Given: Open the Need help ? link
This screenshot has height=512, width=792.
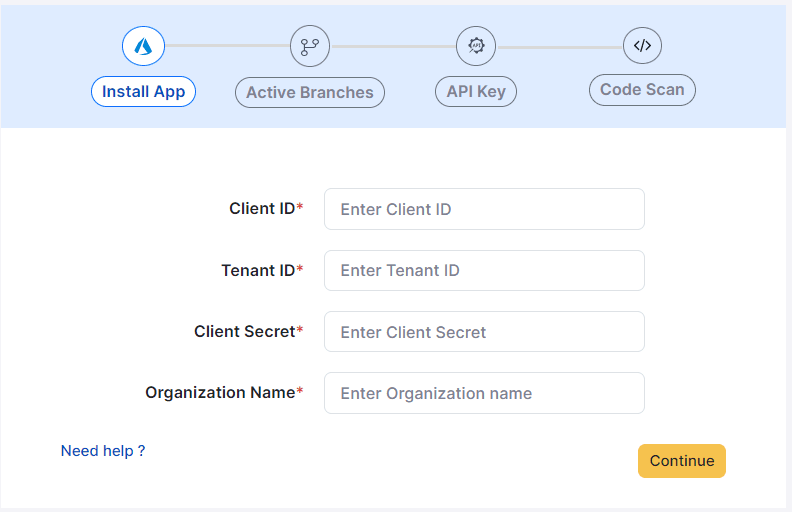Looking at the screenshot, I should point(103,451).
